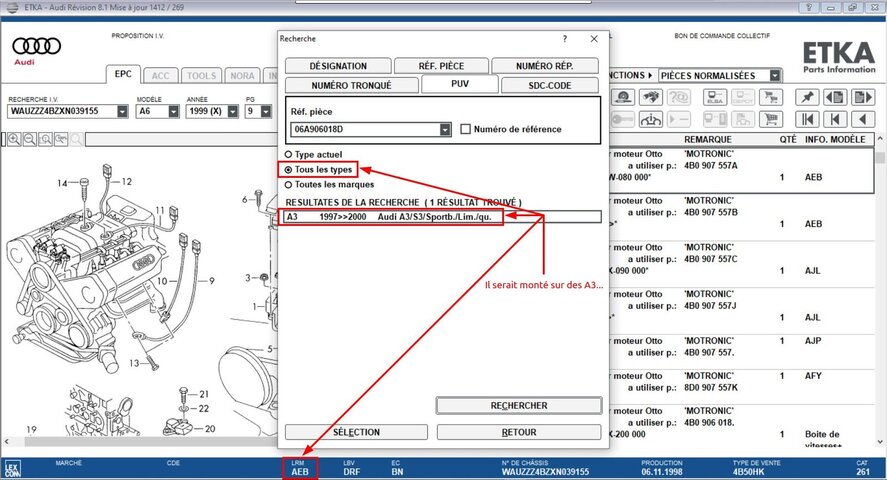The image size is (887, 480).
Task: Go to next illustration page
Action: pos(863,97)
